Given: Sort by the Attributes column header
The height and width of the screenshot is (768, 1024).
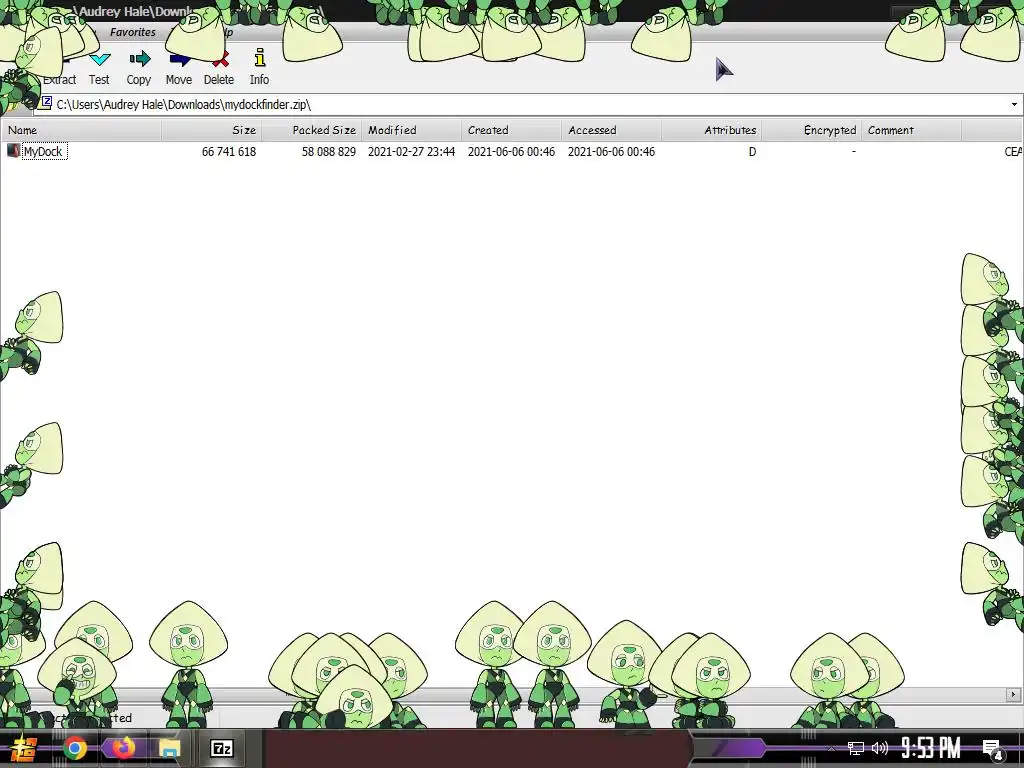Looking at the screenshot, I should (711, 130).
